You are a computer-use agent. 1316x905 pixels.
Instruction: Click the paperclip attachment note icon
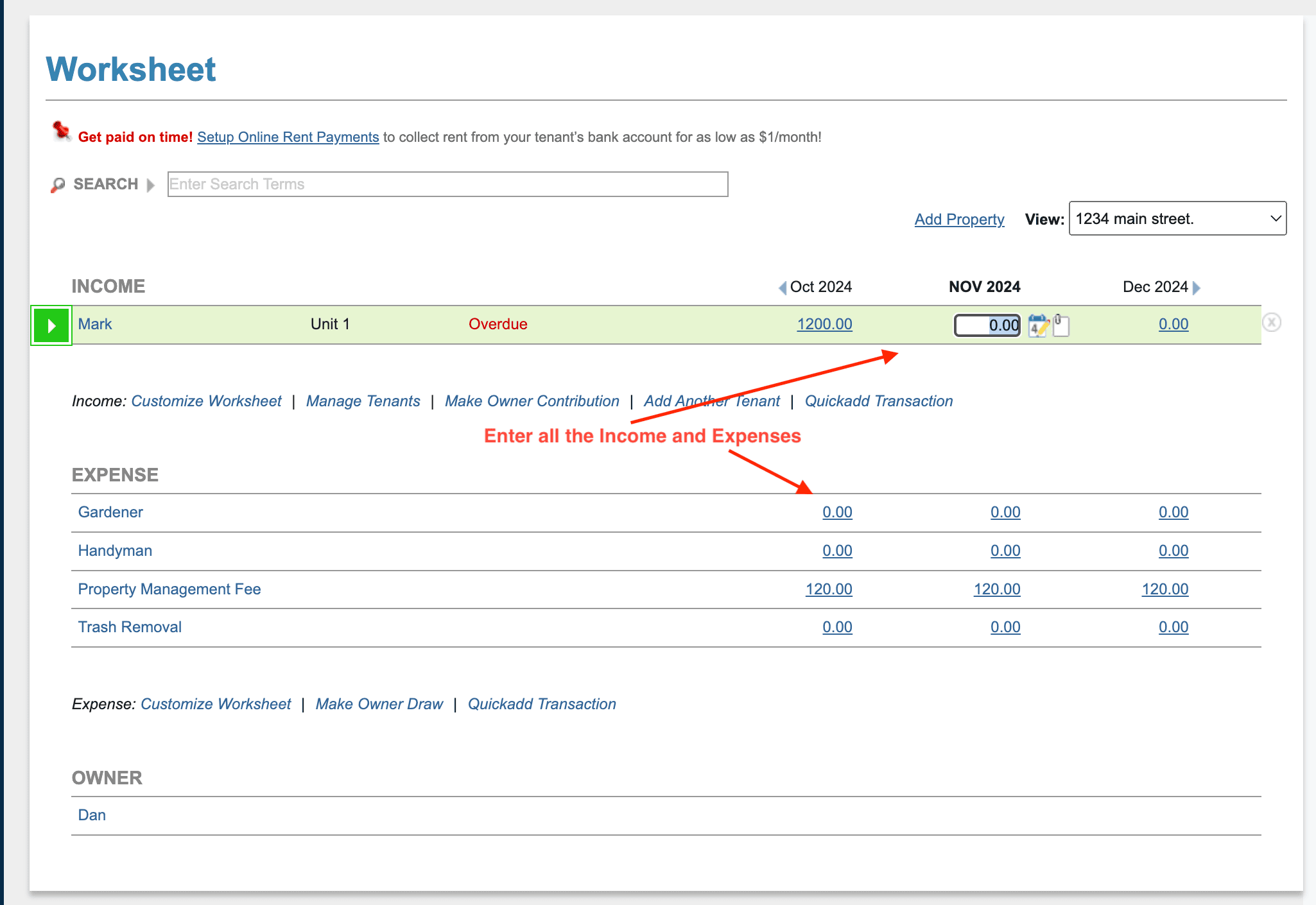[x=1061, y=325]
